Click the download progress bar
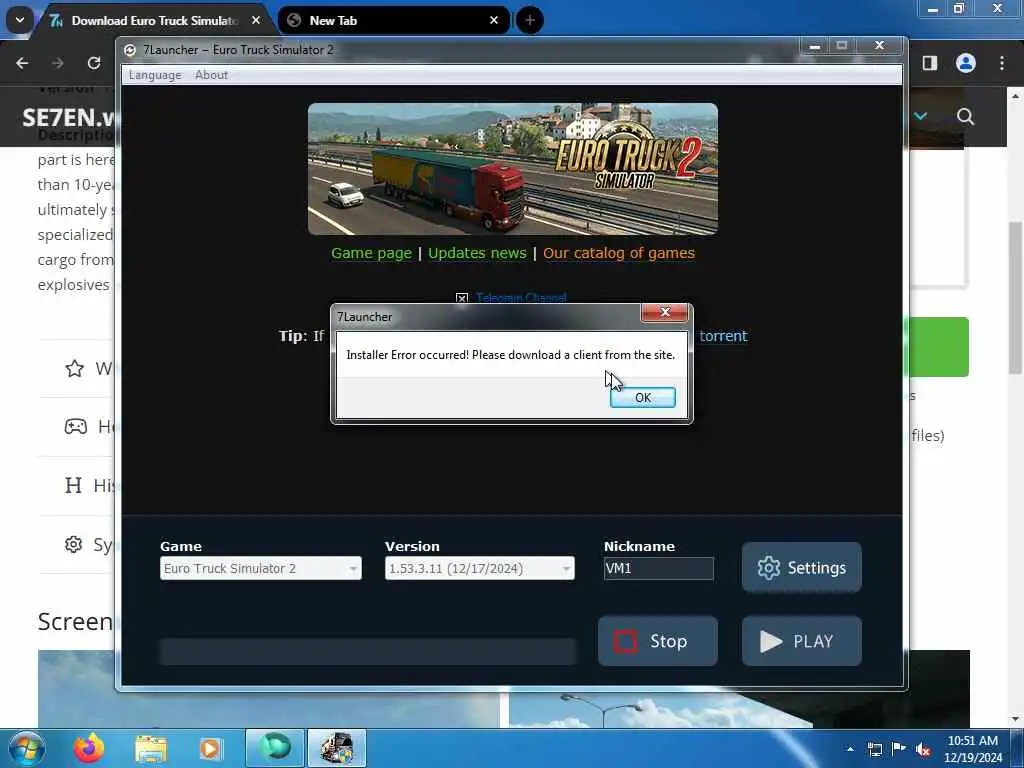 click(368, 652)
